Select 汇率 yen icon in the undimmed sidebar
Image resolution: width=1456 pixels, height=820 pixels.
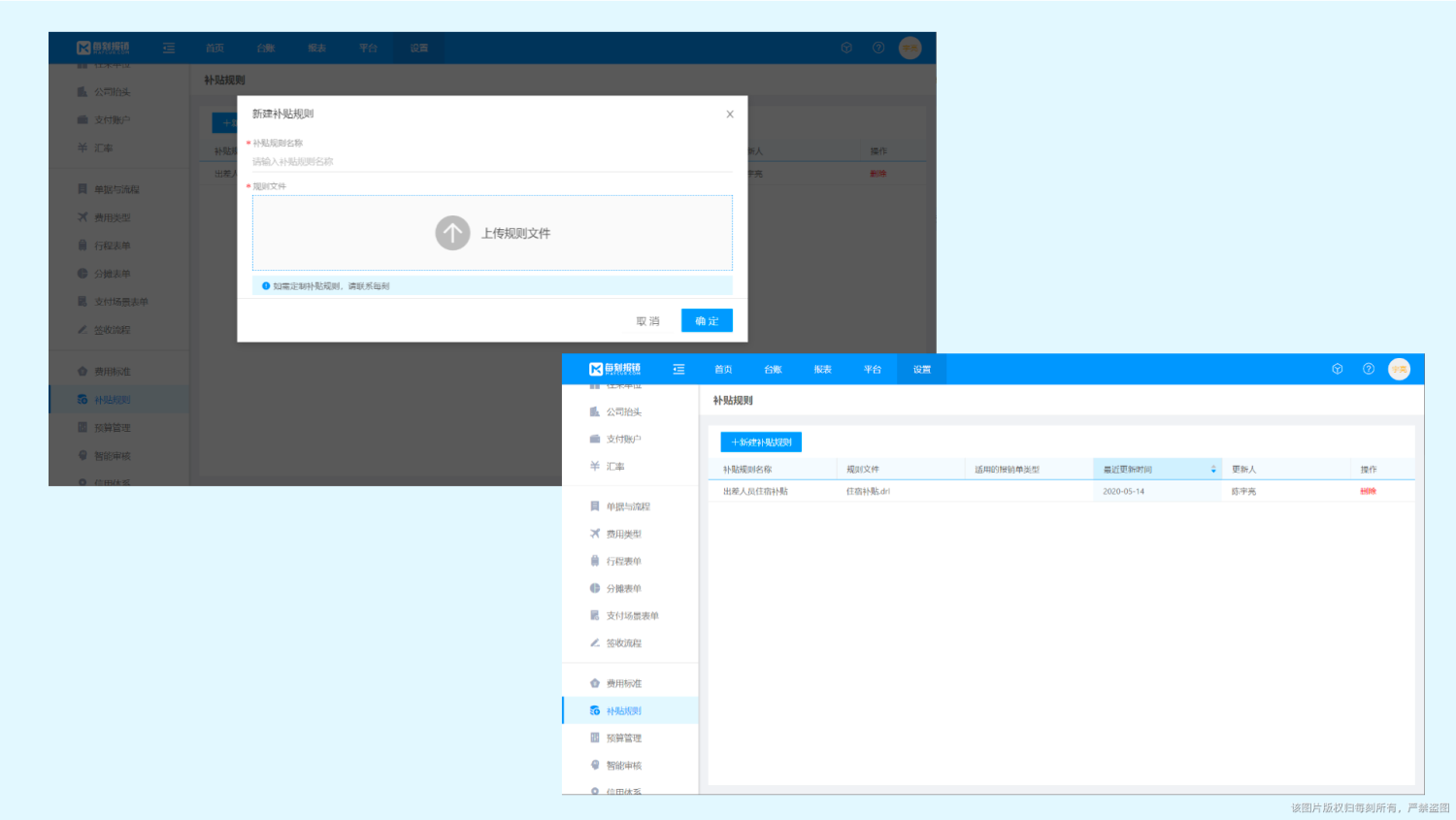(x=595, y=467)
